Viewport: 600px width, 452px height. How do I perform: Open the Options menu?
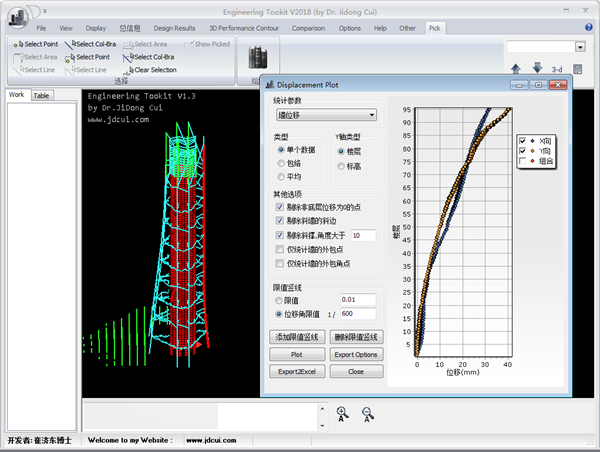[350, 28]
